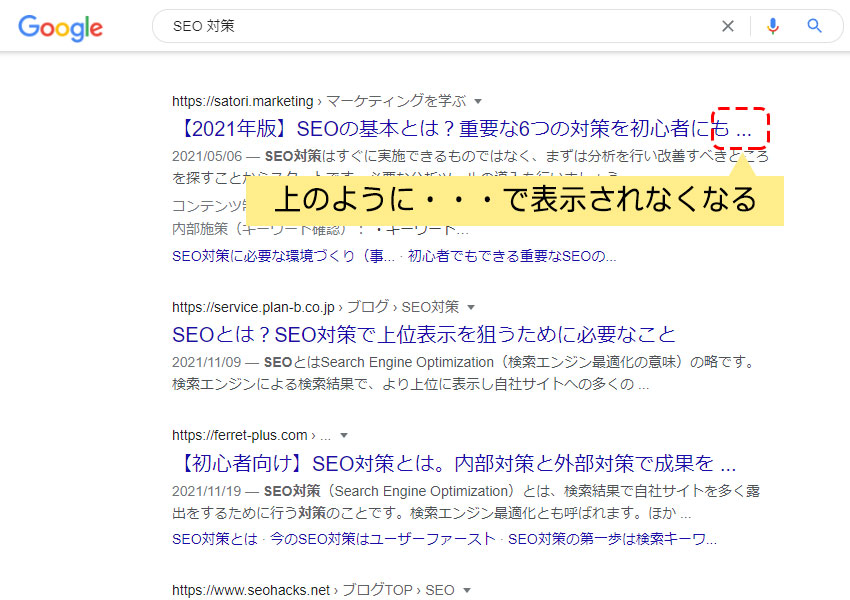850x600 pixels.
Task: Open sitelink 初心者でもできる重要なSEOの...
Action: [x=512, y=256]
